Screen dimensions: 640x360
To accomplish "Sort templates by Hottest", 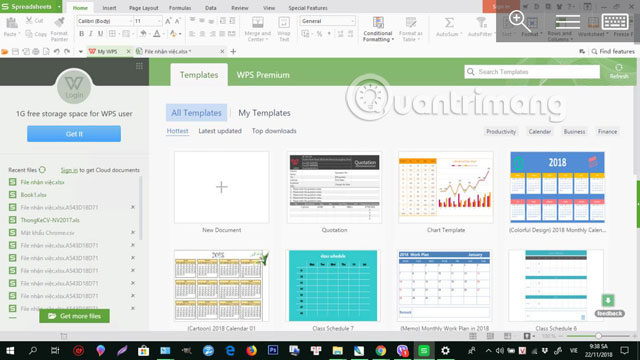I will tap(178, 131).
